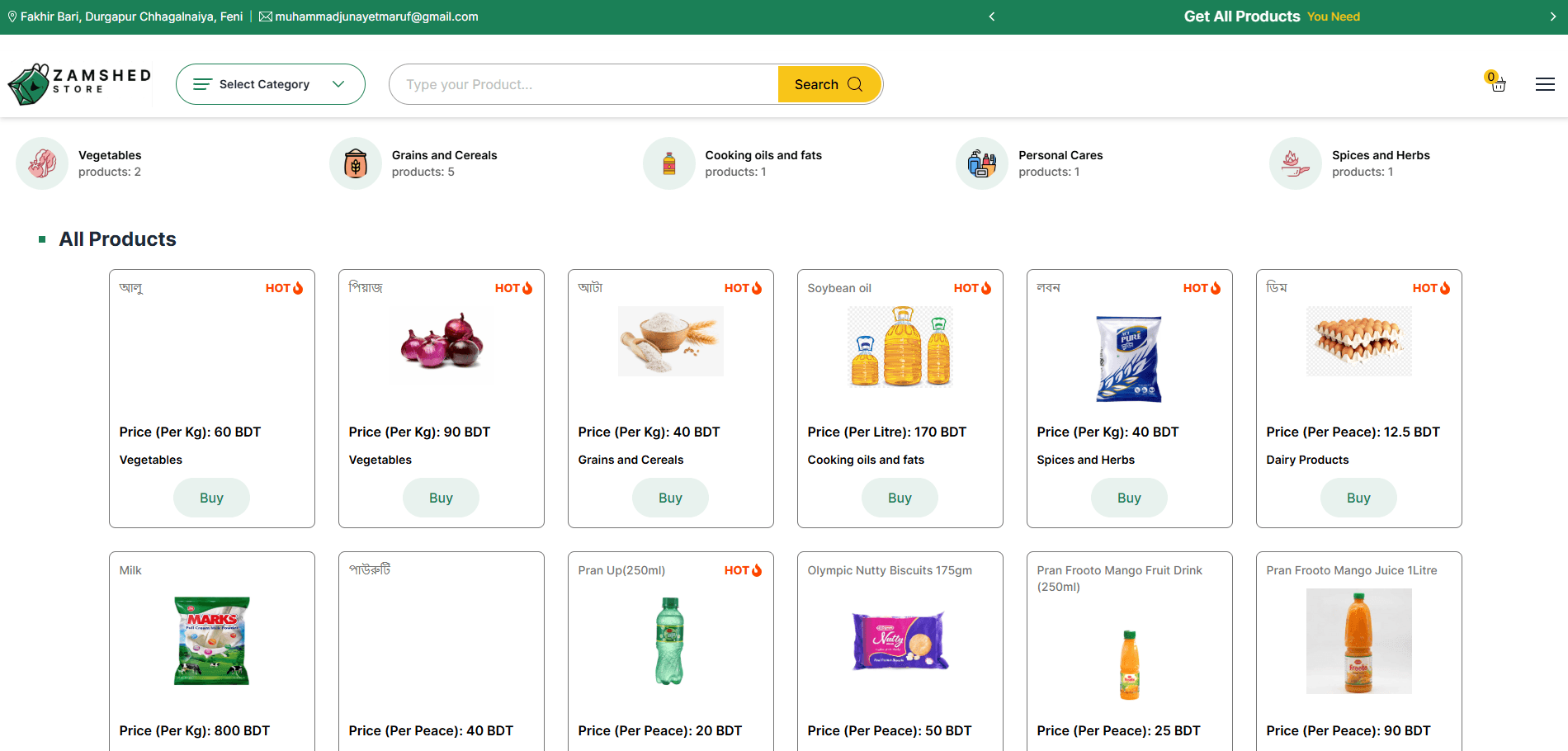
Task: Open Pran Frooto Mango Juice 1Litre image
Action: (x=1359, y=641)
